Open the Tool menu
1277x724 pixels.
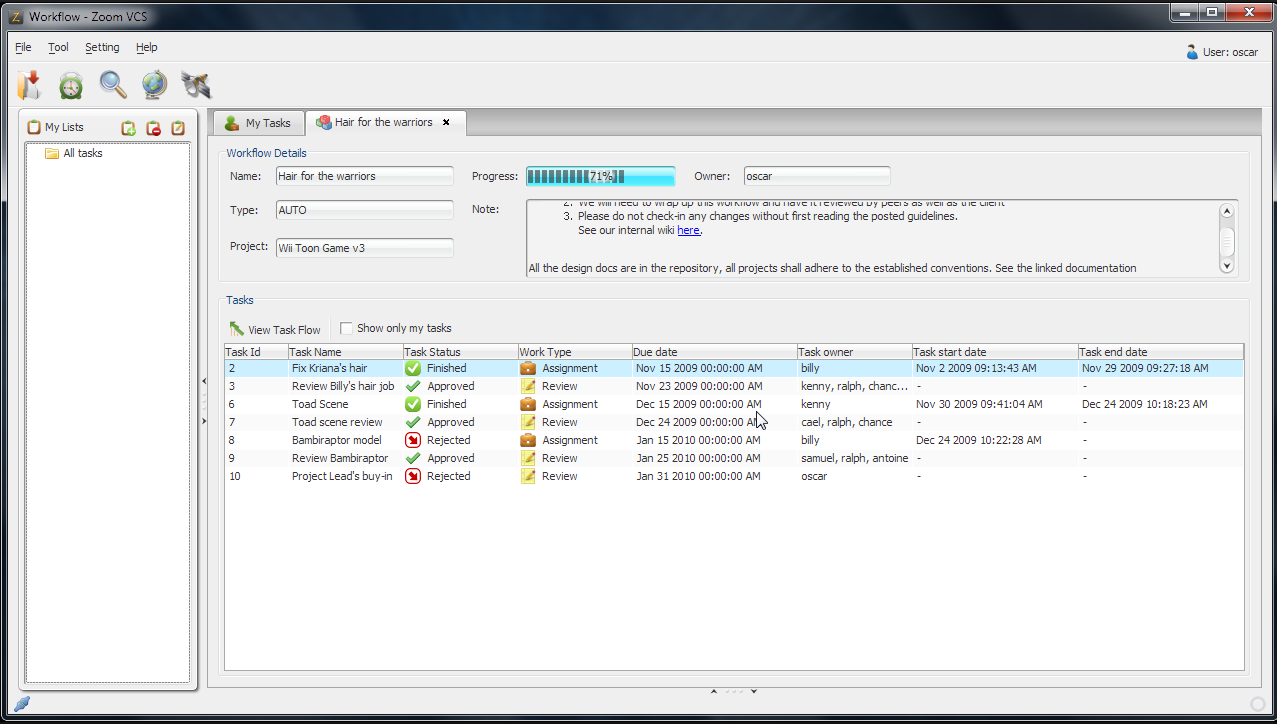click(58, 47)
